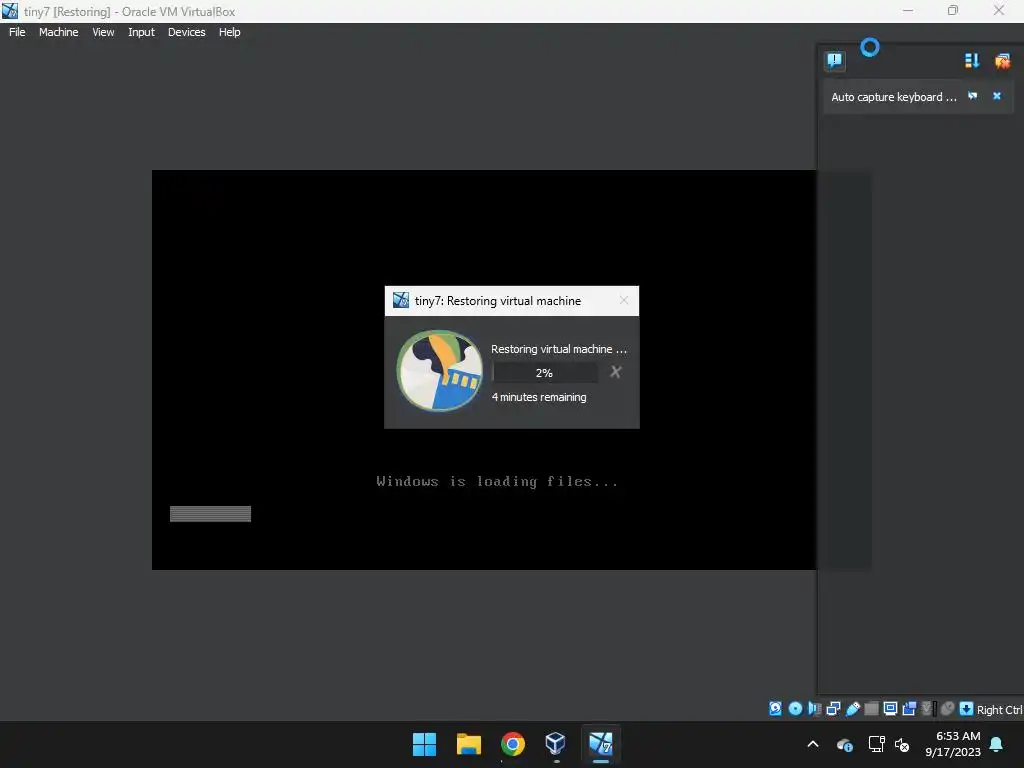Click the audio status icon
This screenshot has width=1024, height=768.
pos(814,709)
